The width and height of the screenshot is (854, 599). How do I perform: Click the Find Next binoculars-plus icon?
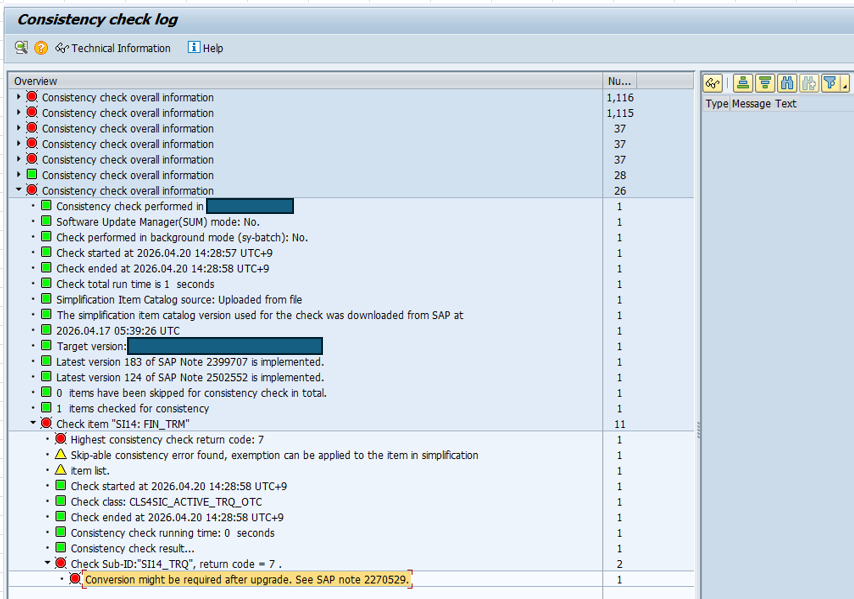point(809,83)
